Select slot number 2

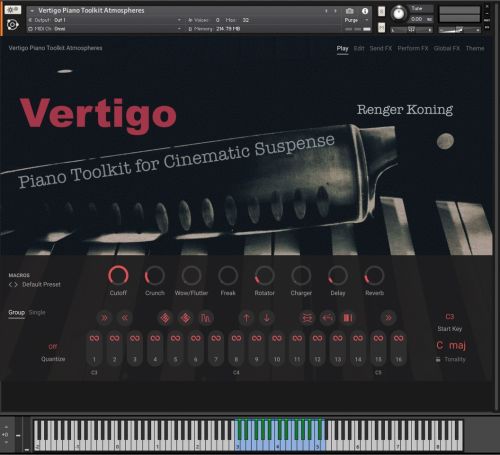(x=114, y=360)
